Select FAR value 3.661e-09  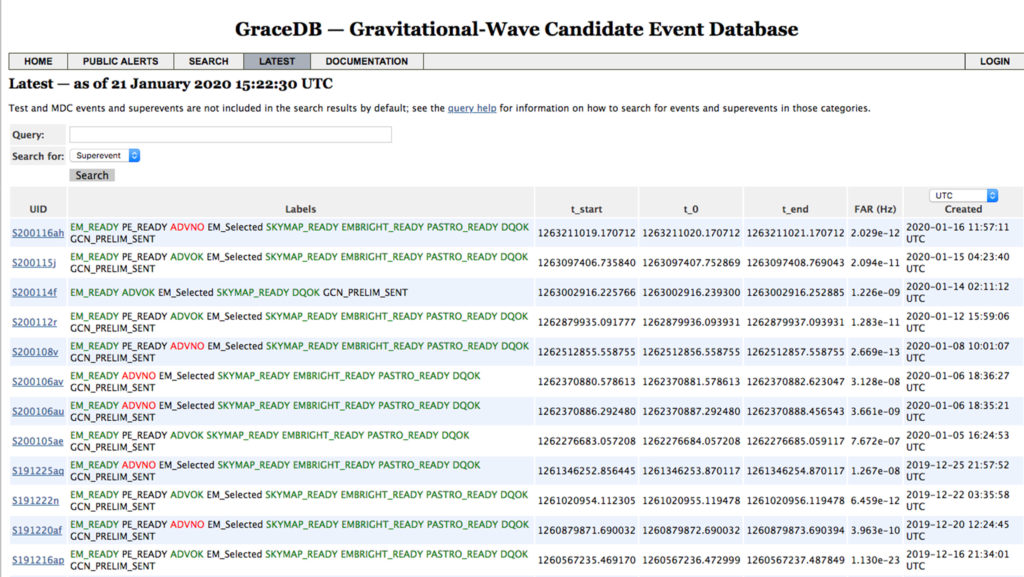click(875, 411)
